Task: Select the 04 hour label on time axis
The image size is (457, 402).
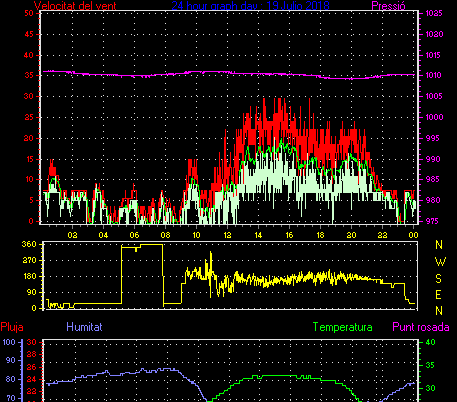Action: pyautogui.click(x=103, y=235)
